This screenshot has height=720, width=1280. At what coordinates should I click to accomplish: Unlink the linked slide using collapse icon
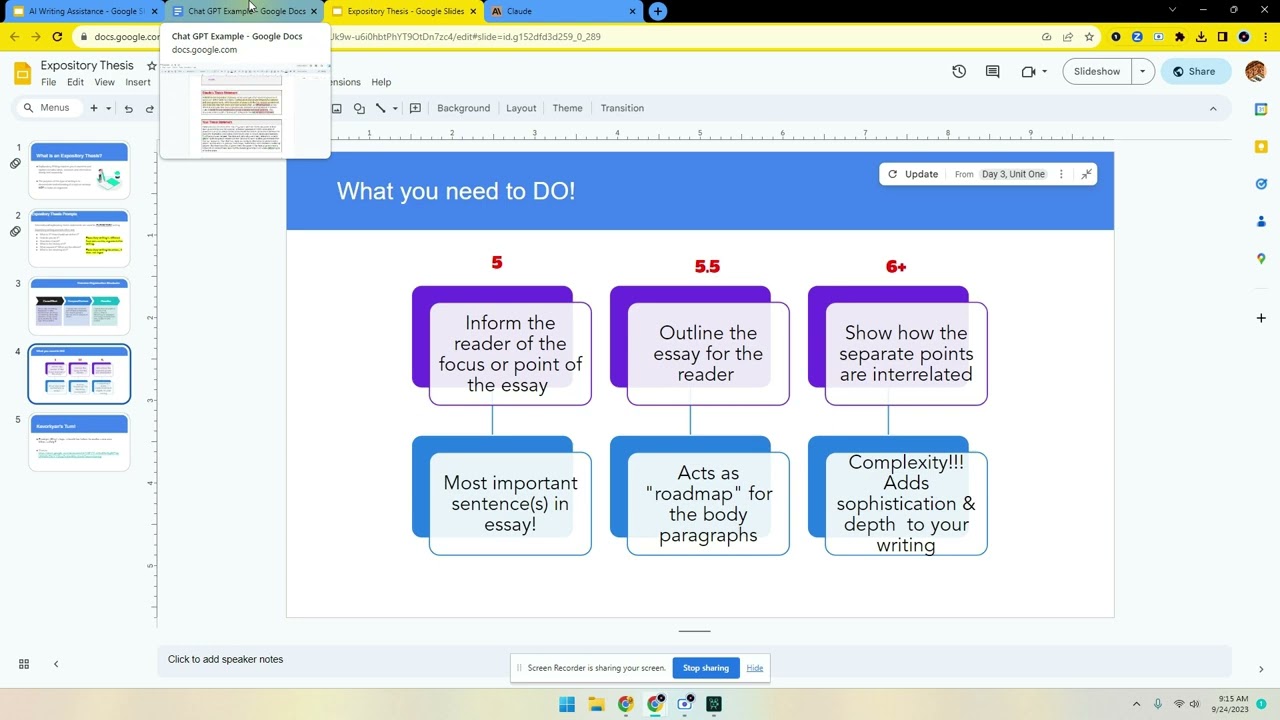pyautogui.click(x=1087, y=174)
